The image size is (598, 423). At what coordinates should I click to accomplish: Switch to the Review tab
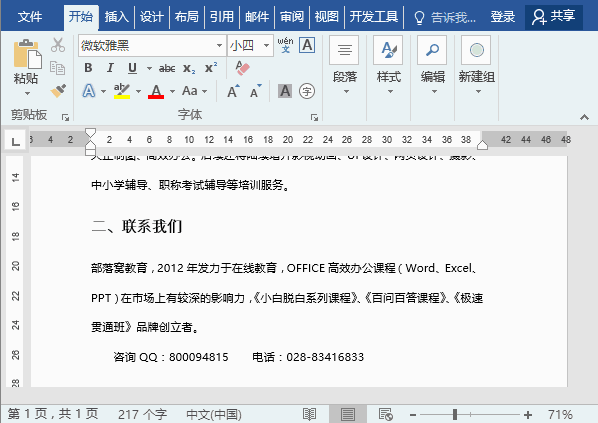click(x=292, y=17)
